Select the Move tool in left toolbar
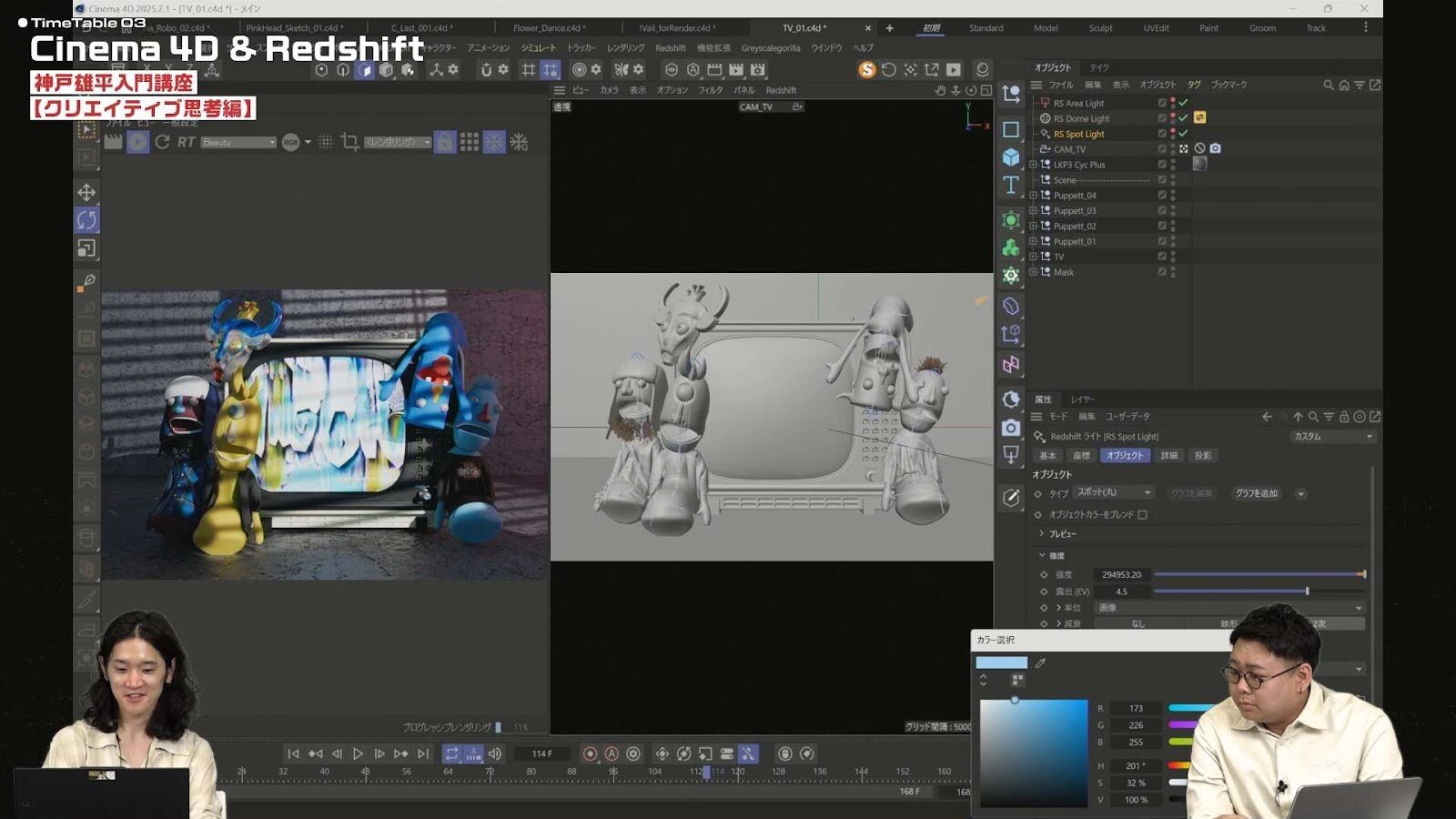The width and height of the screenshot is (1456, 819). [x=86, y=192]
